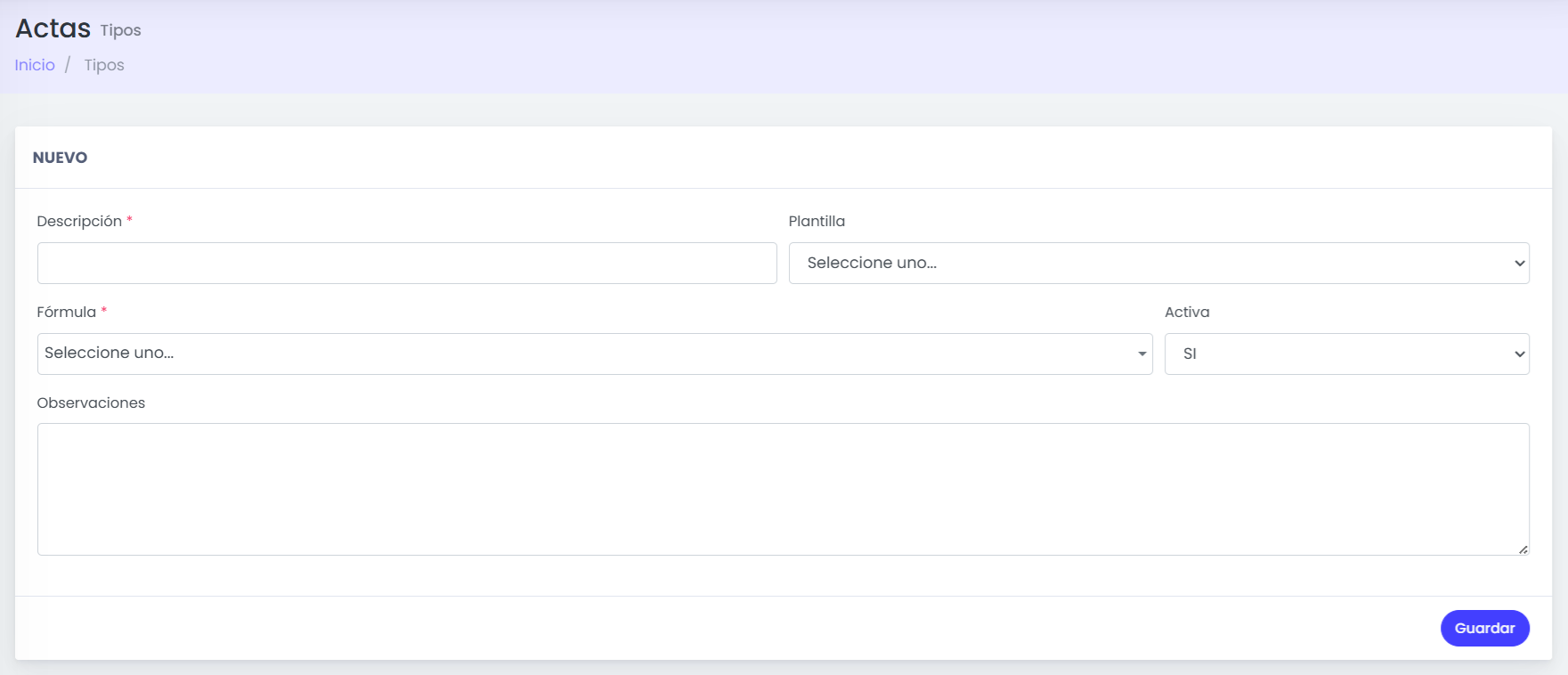
Task: Focus the Observaciones text area
Action: pos(784,489)
